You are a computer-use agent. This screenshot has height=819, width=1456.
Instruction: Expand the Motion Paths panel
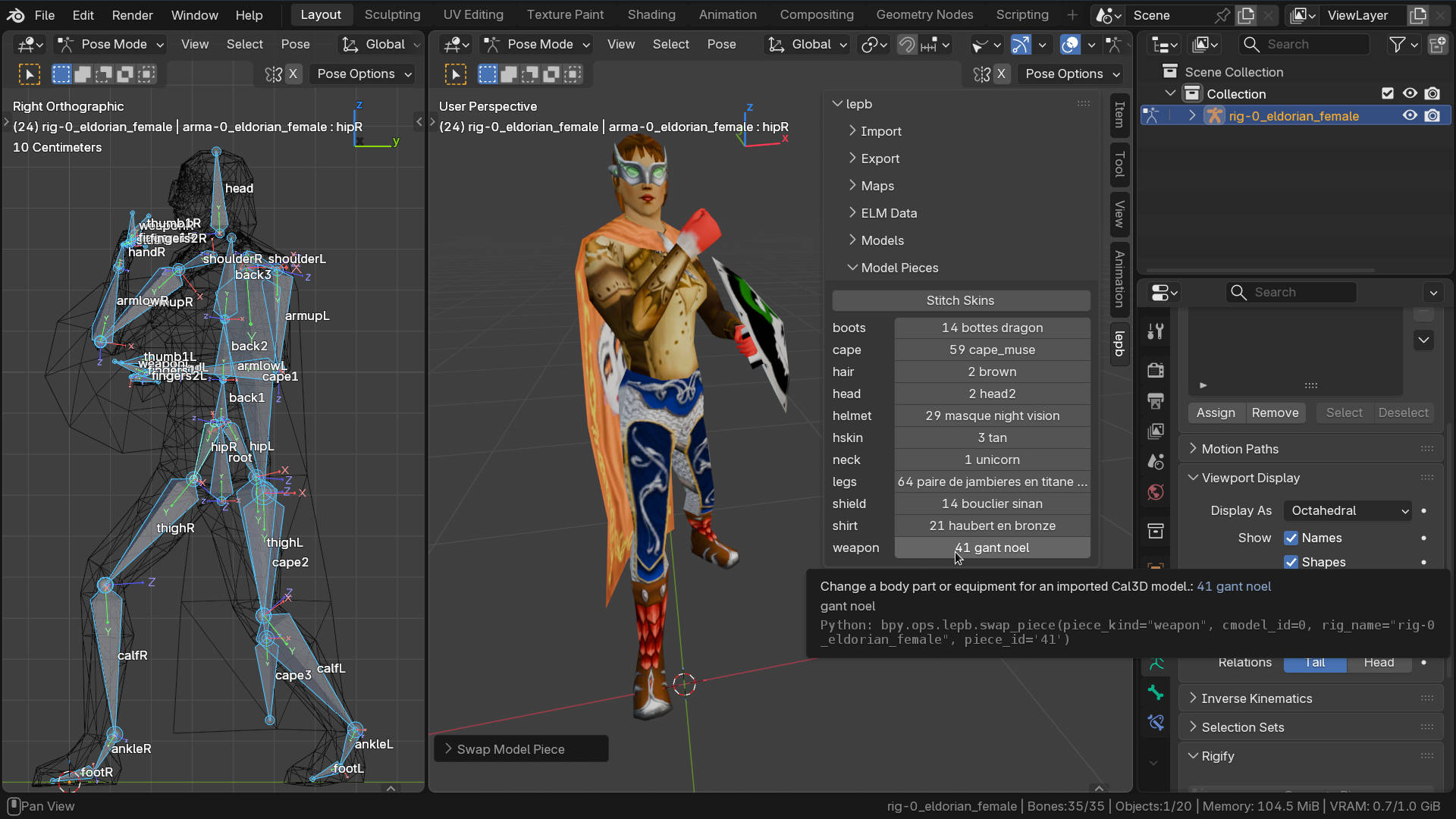pyautogui.click(x=1240, y=449)
